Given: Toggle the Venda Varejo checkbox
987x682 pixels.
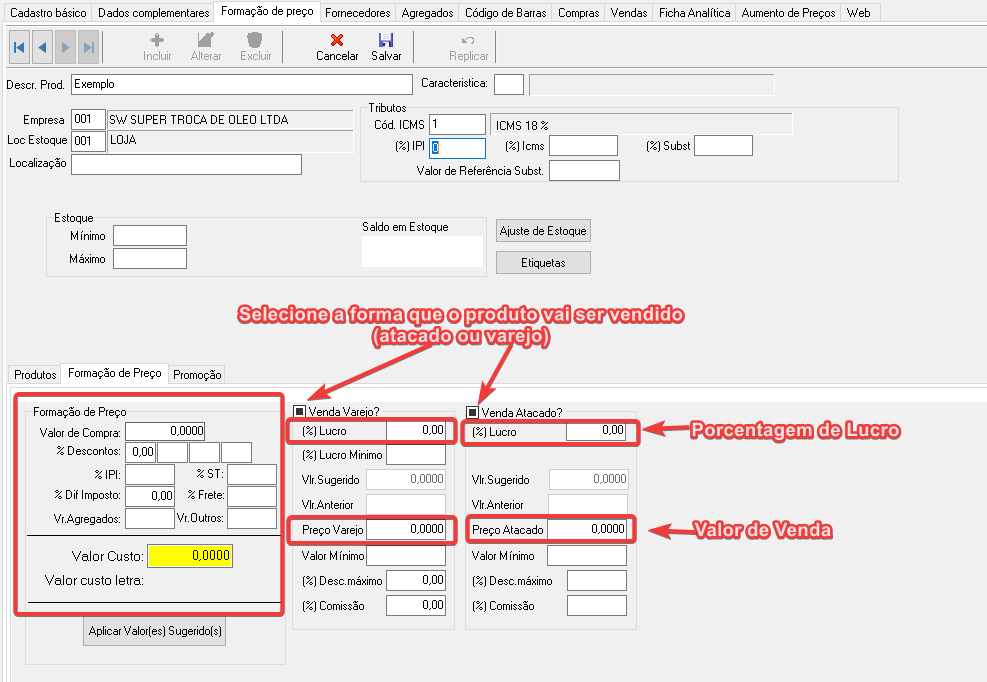Looking at the screenshot, I should click(300, 411).
